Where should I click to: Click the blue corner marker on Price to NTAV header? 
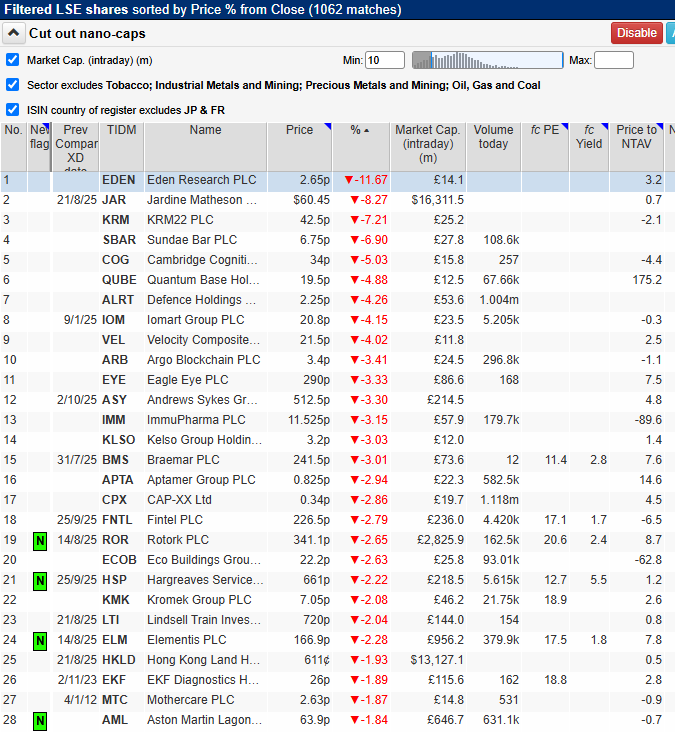[660, 127]
